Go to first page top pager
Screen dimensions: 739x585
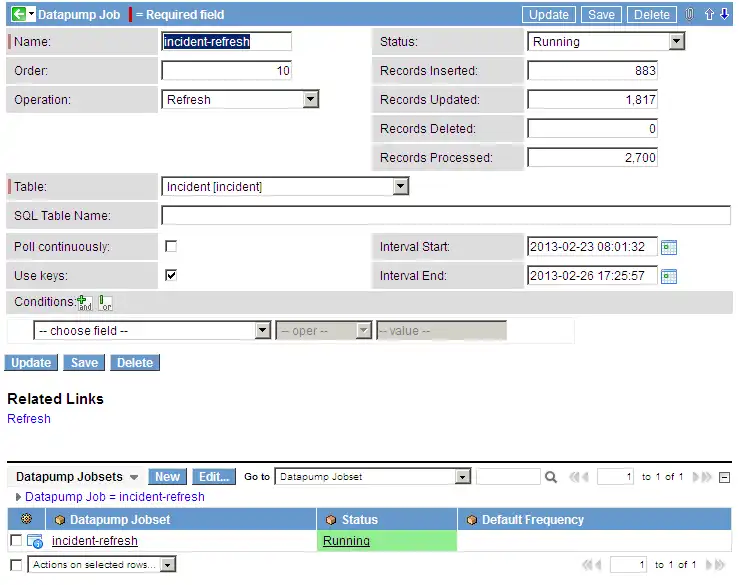coord(574,477)
